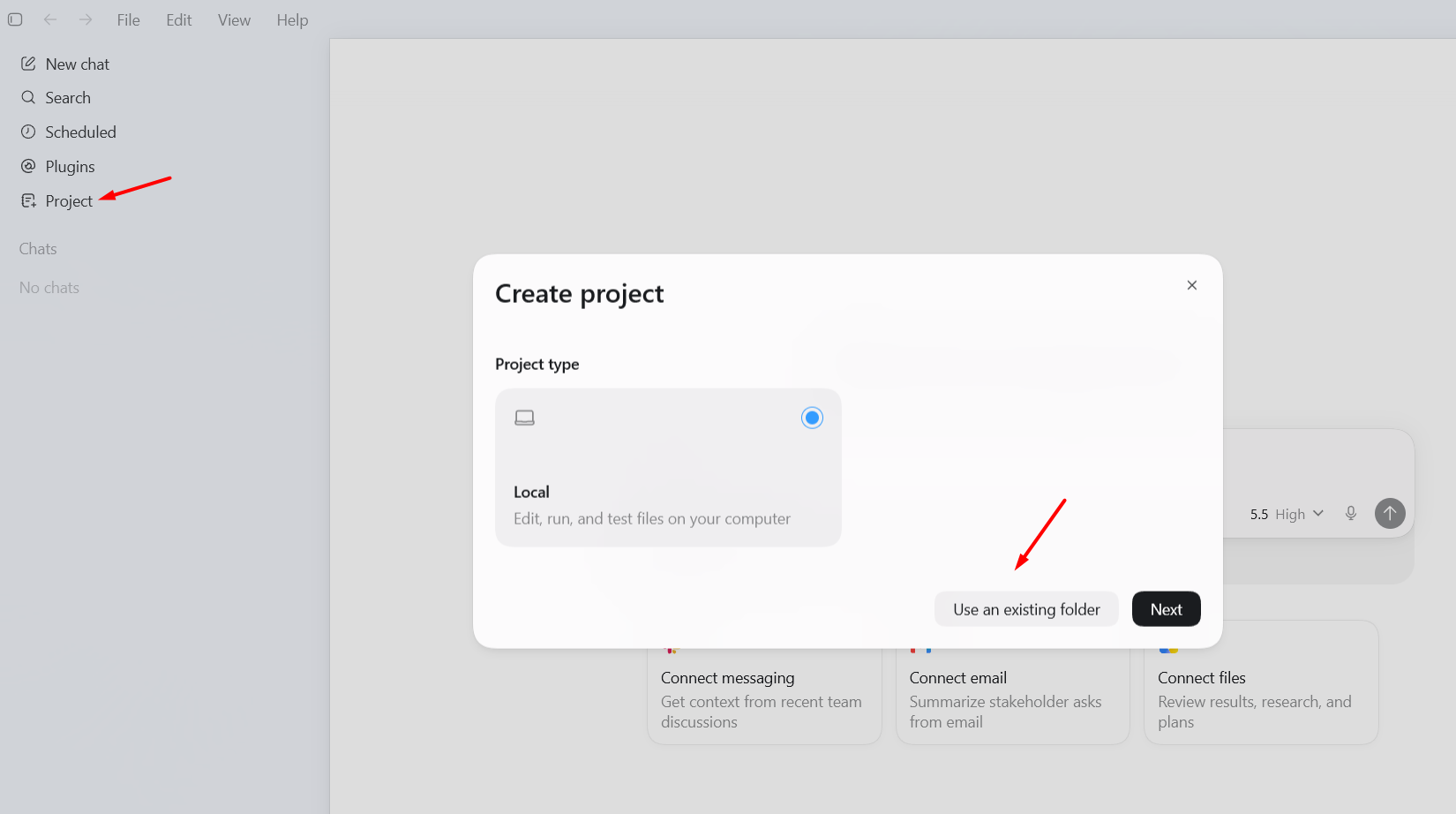Click the 'No chats' text
This screenshot has width=1456, height=814.
[x=49, y=288]
